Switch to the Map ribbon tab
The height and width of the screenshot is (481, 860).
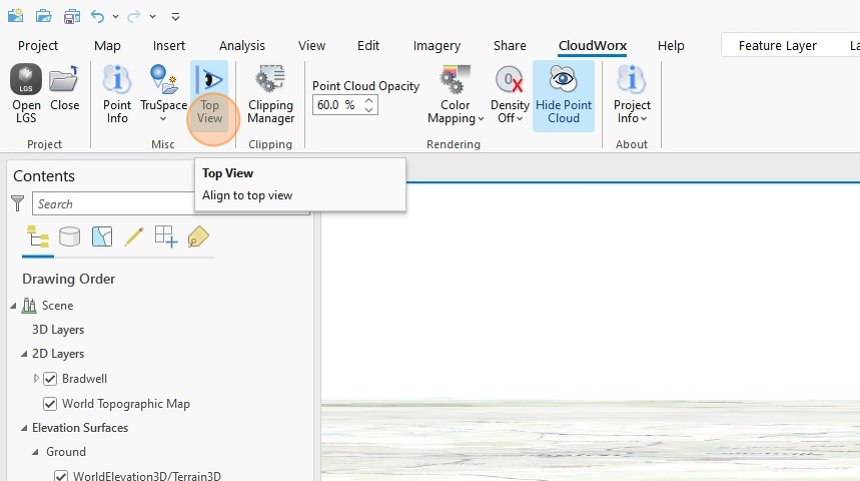click(107, 46)
